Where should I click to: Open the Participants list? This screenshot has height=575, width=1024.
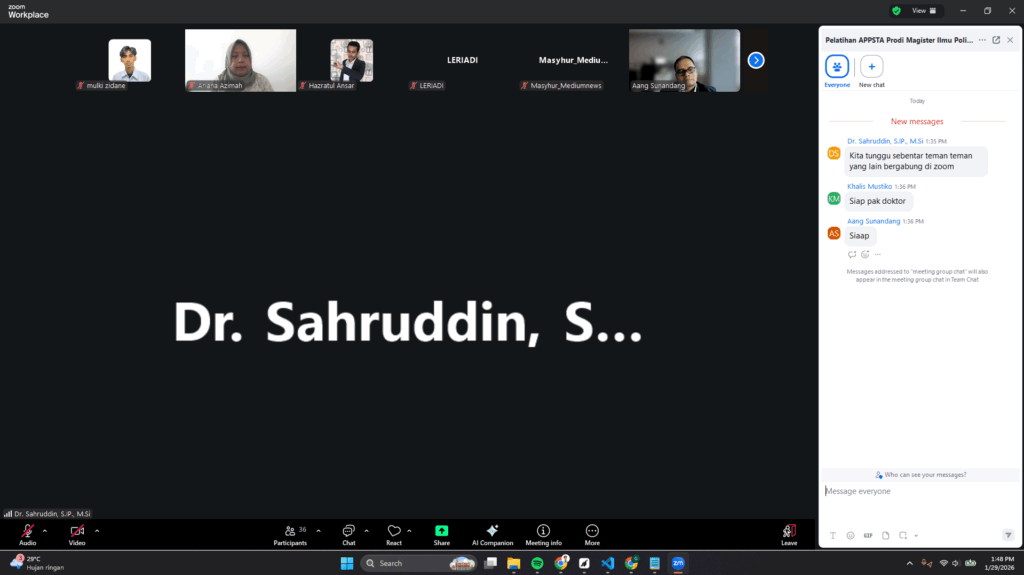[x=290, y=531]
